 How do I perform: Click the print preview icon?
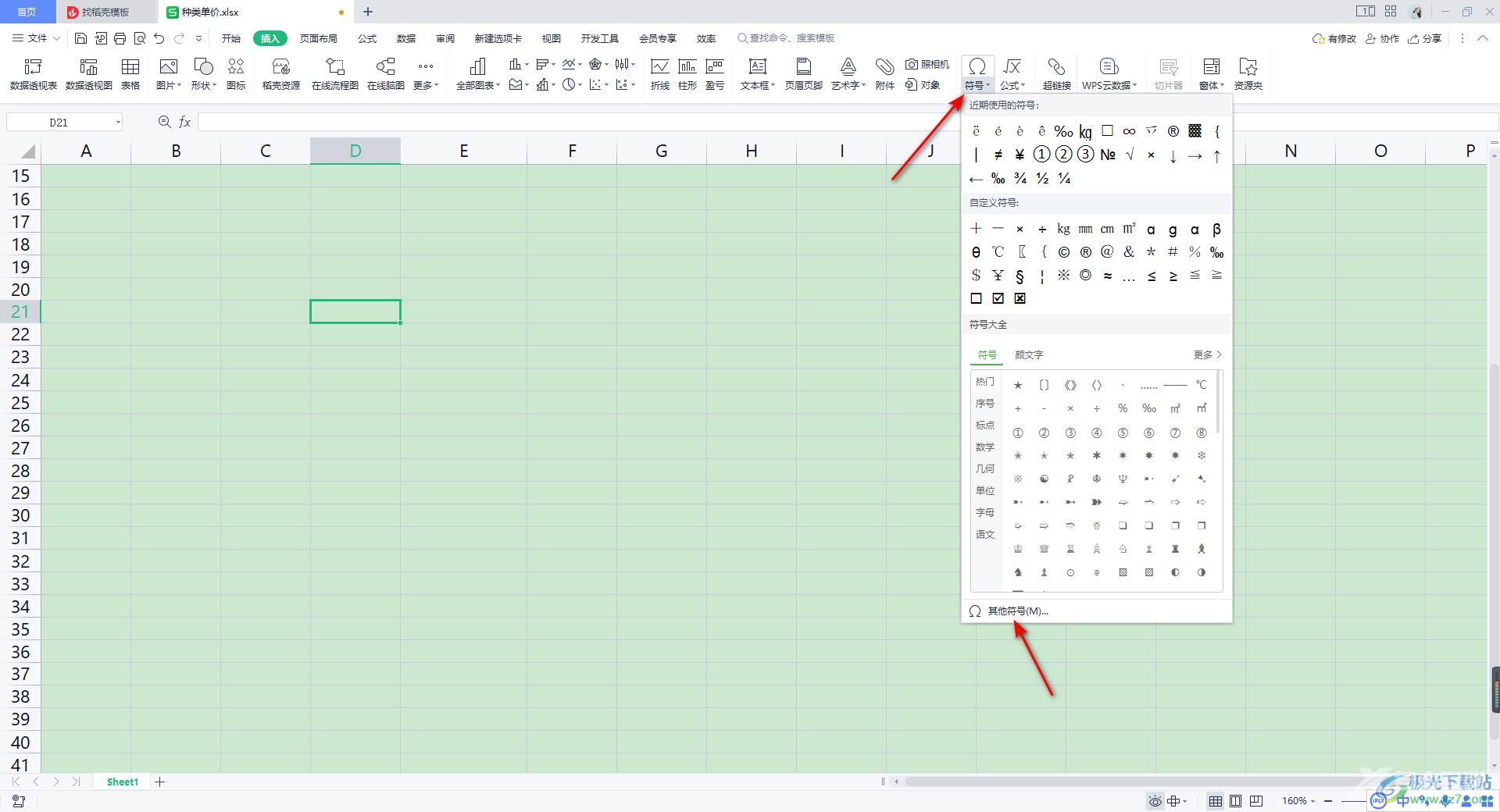click(140, 38)
